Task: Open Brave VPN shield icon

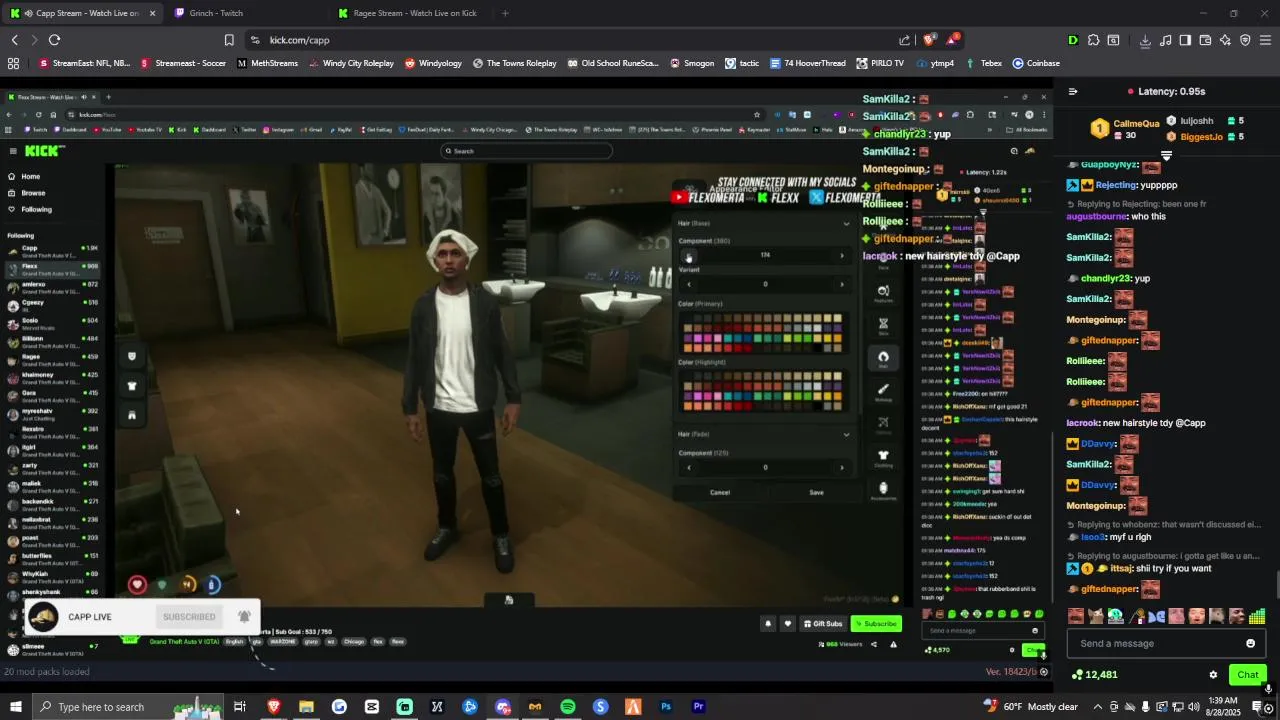Action: point(1245,40)
